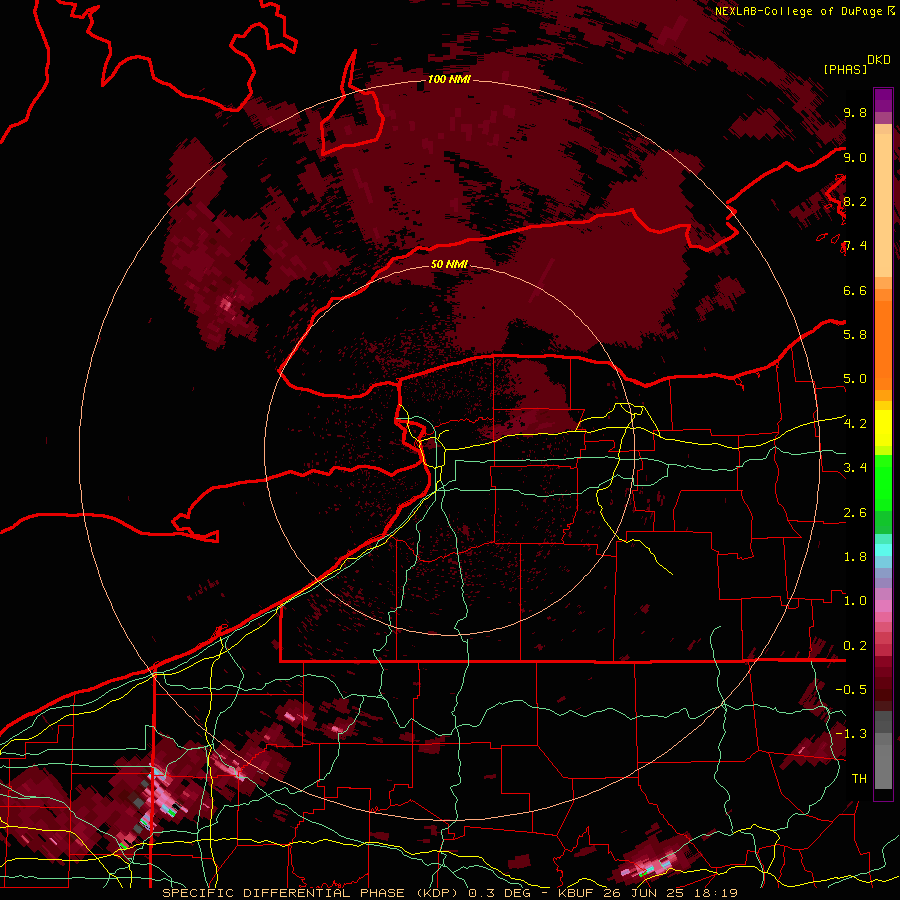The image size is (900, 900).
Task: Click the 1.8 value on color scale
Action: click(x=855, y=557)
